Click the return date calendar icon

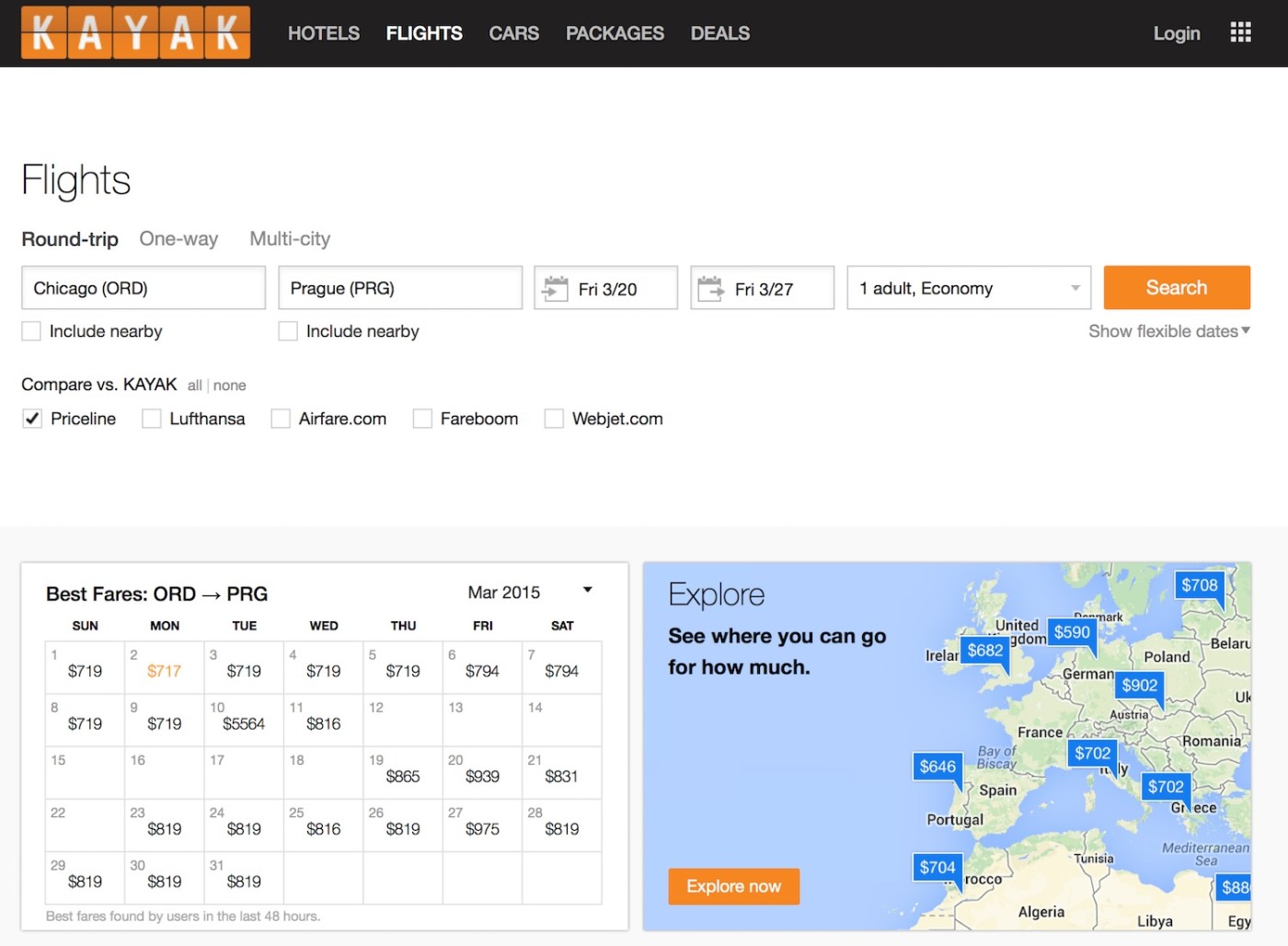(710, 289)
